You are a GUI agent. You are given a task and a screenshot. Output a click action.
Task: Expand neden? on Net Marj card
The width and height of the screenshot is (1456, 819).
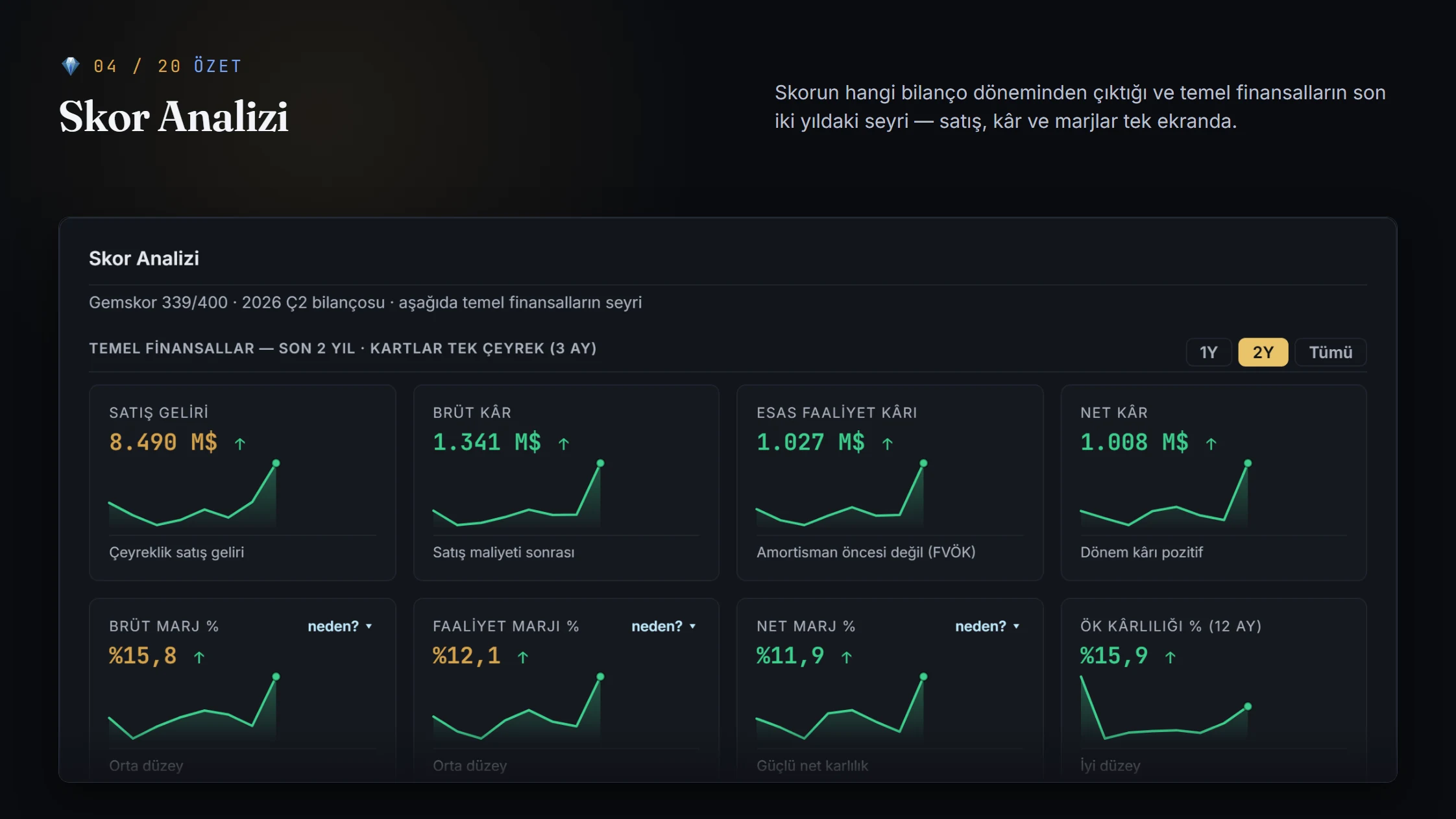click(x=988, y=626)
